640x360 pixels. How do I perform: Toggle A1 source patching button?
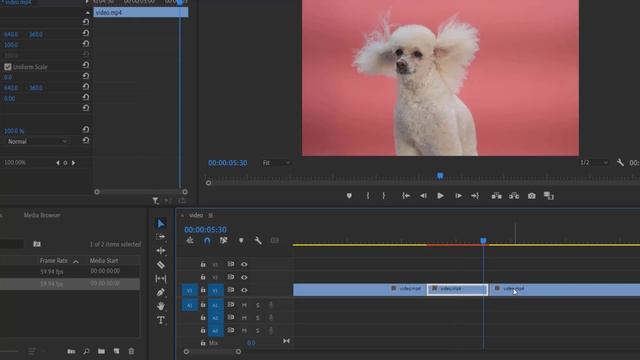click(x=189, y=305)
